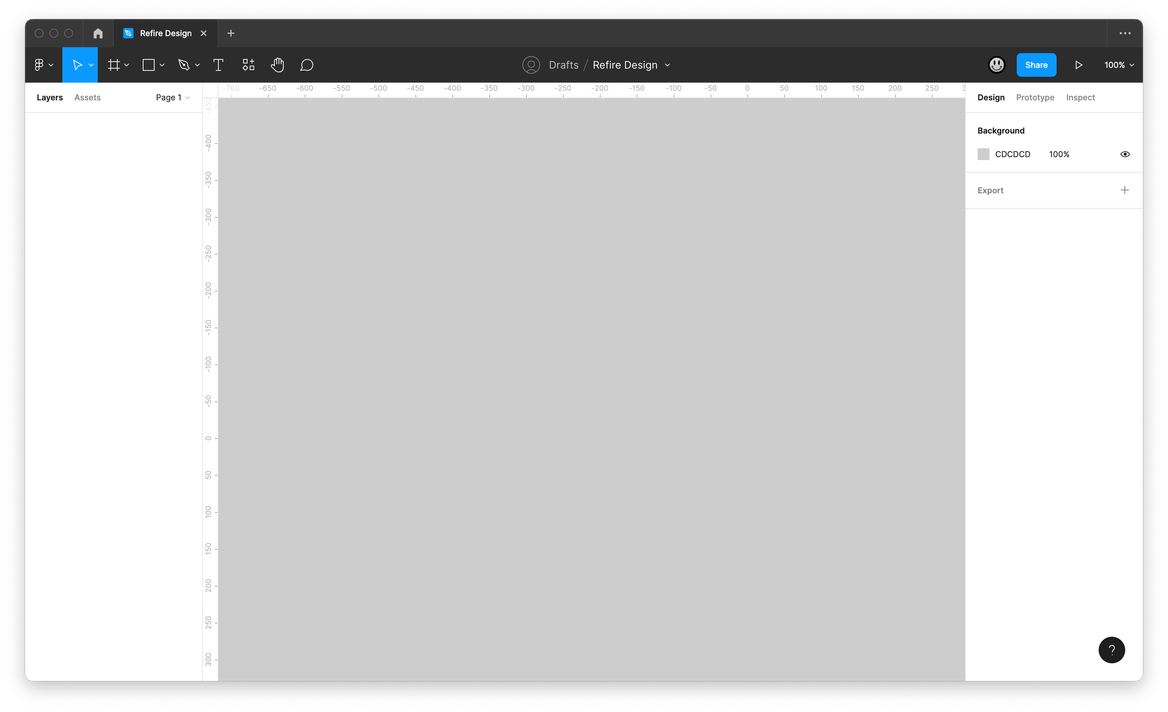Open the 100% zoom dropdown
The width and height of the screenshot is (1168, 712).
coord(1119,65)
